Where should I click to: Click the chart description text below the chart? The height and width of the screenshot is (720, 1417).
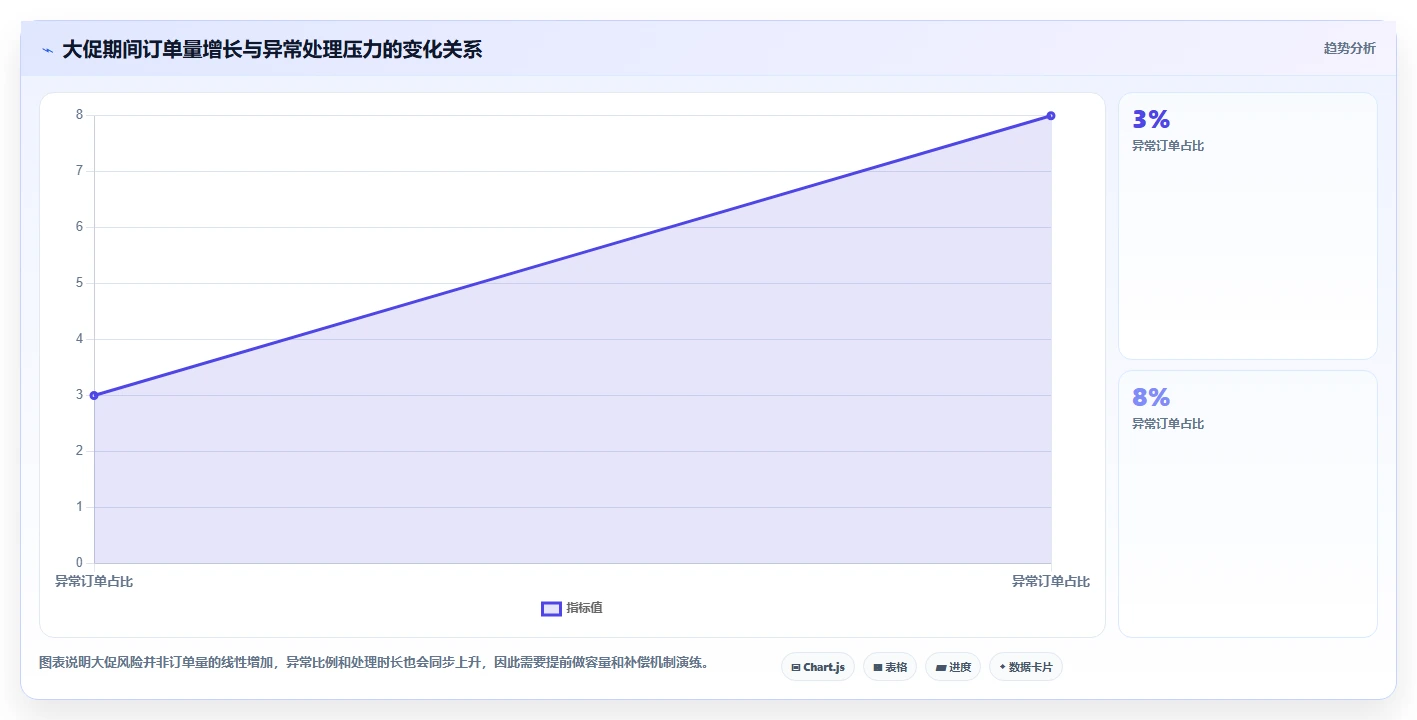click(375, 663)
